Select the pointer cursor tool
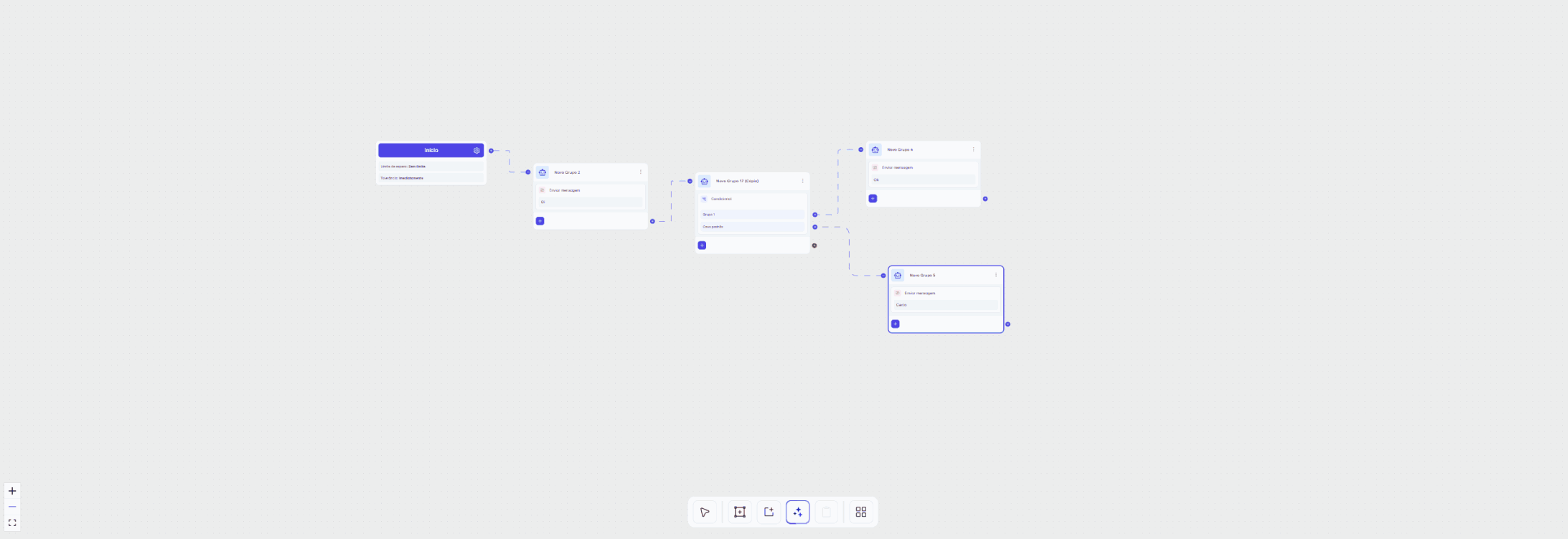Image resolution: width=1568 pixels, height=539 pixels. pyautogui.click(x=705, y=512)
